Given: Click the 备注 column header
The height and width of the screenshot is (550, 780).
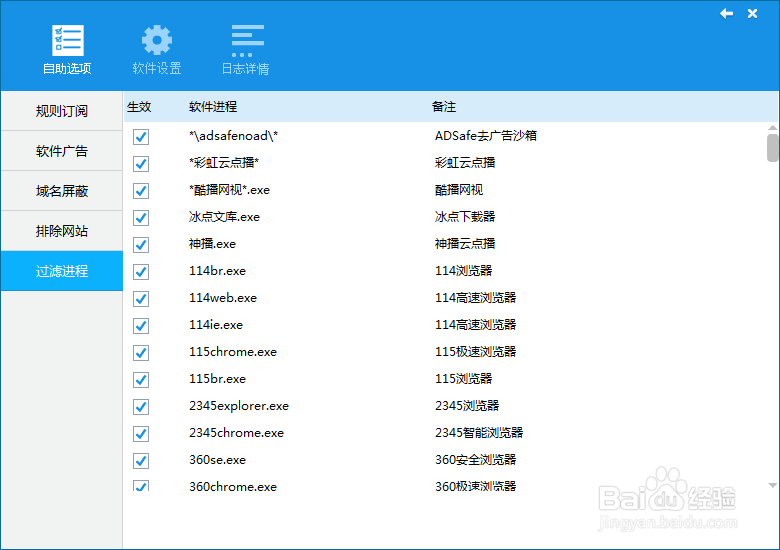Looking at the screenshot, I should point(444,107).
